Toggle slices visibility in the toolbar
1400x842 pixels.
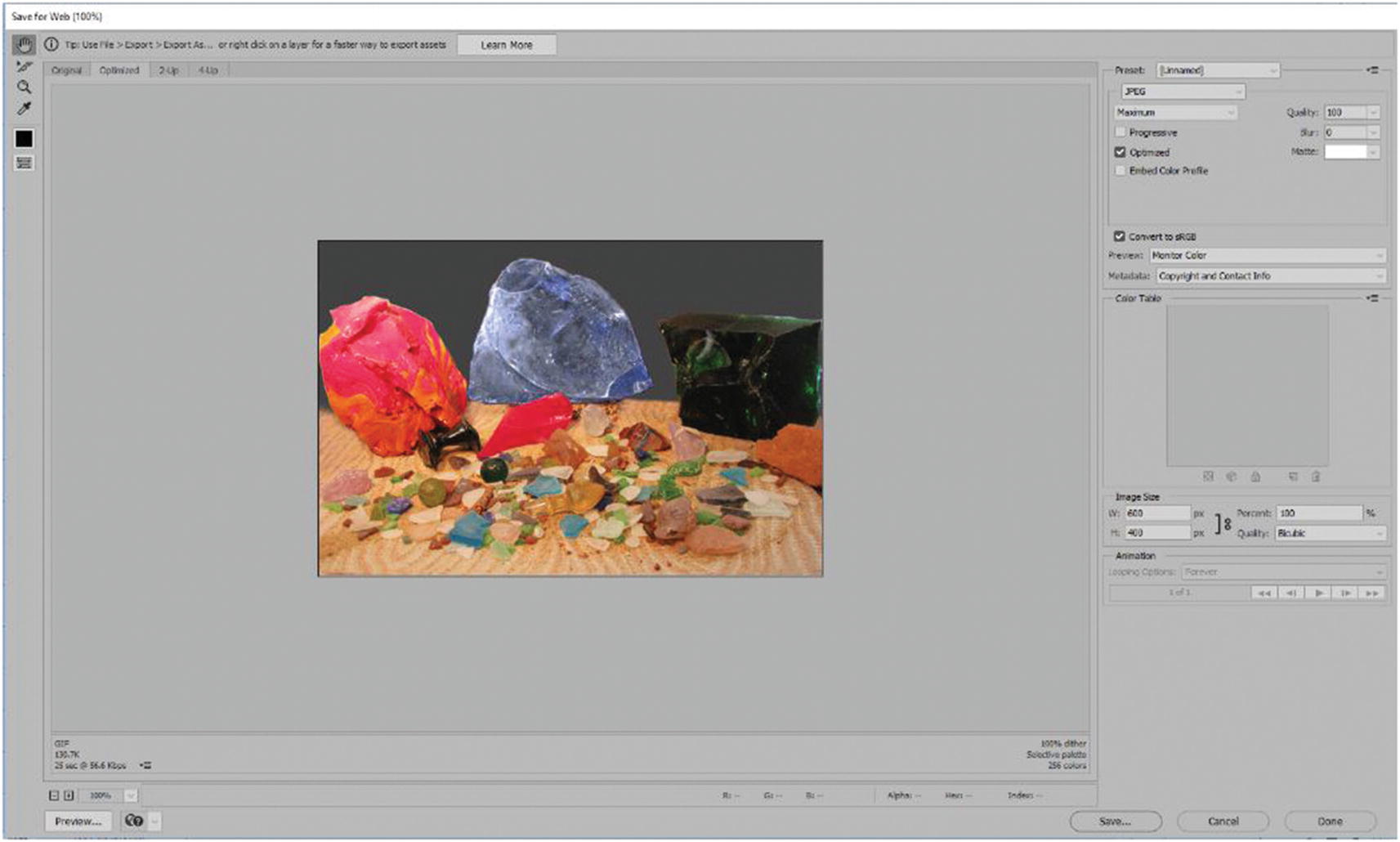[22, 162]
